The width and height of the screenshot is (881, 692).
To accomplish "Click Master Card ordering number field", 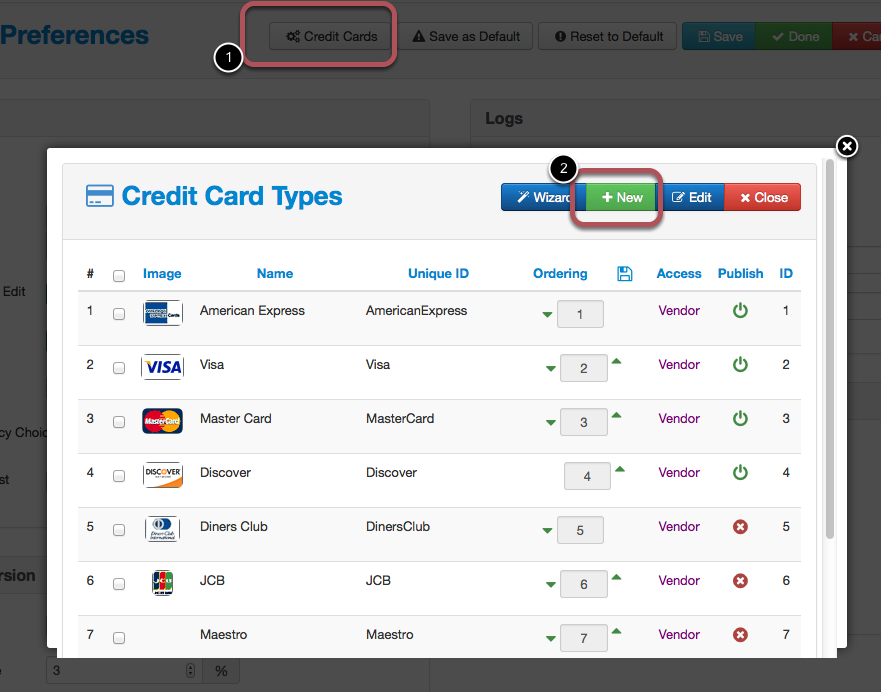I will pyautogui.click(x=584, y=422).
